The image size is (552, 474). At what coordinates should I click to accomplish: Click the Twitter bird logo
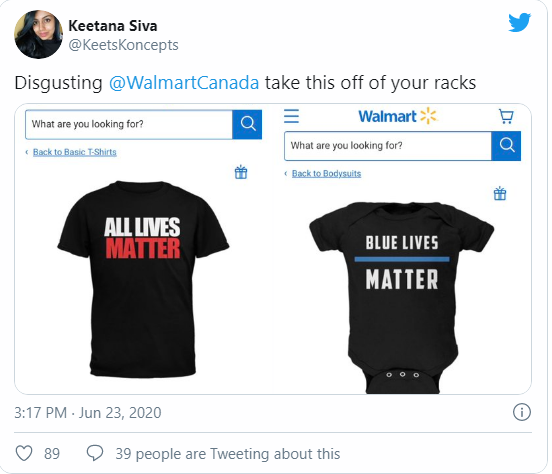point(520,23)
